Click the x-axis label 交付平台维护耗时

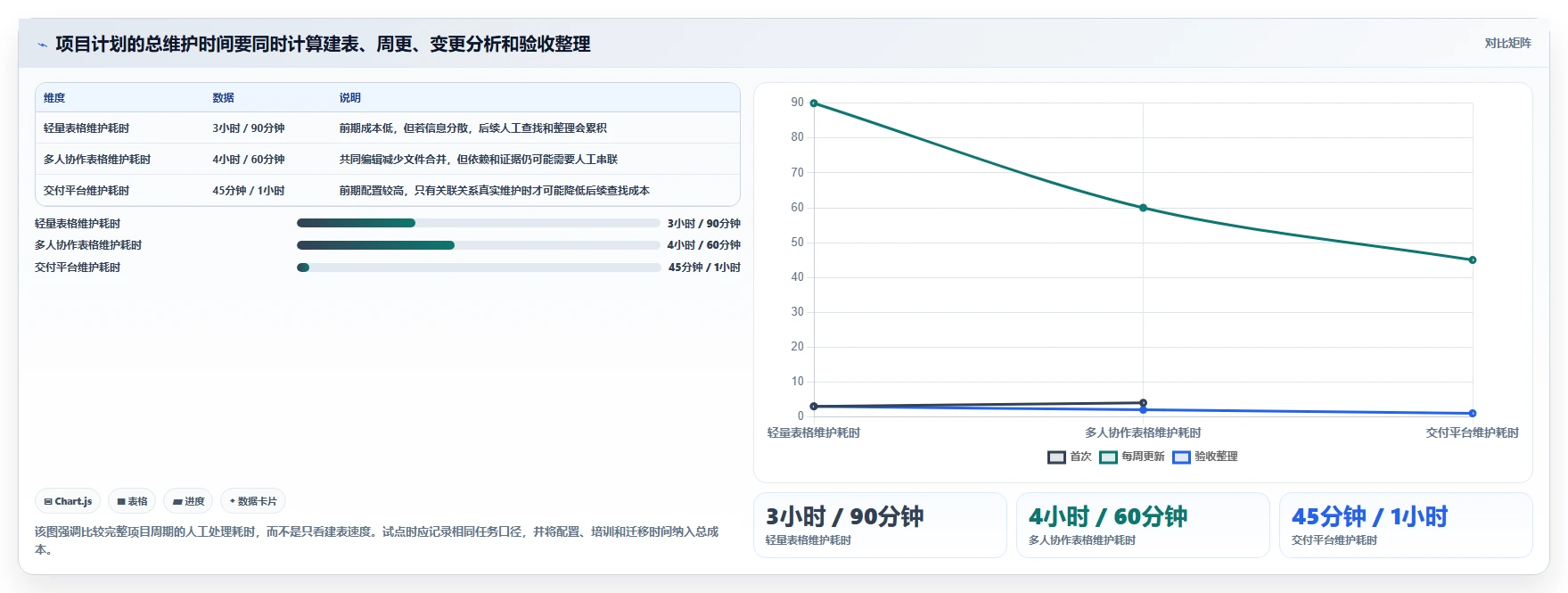click(1472, 432)
